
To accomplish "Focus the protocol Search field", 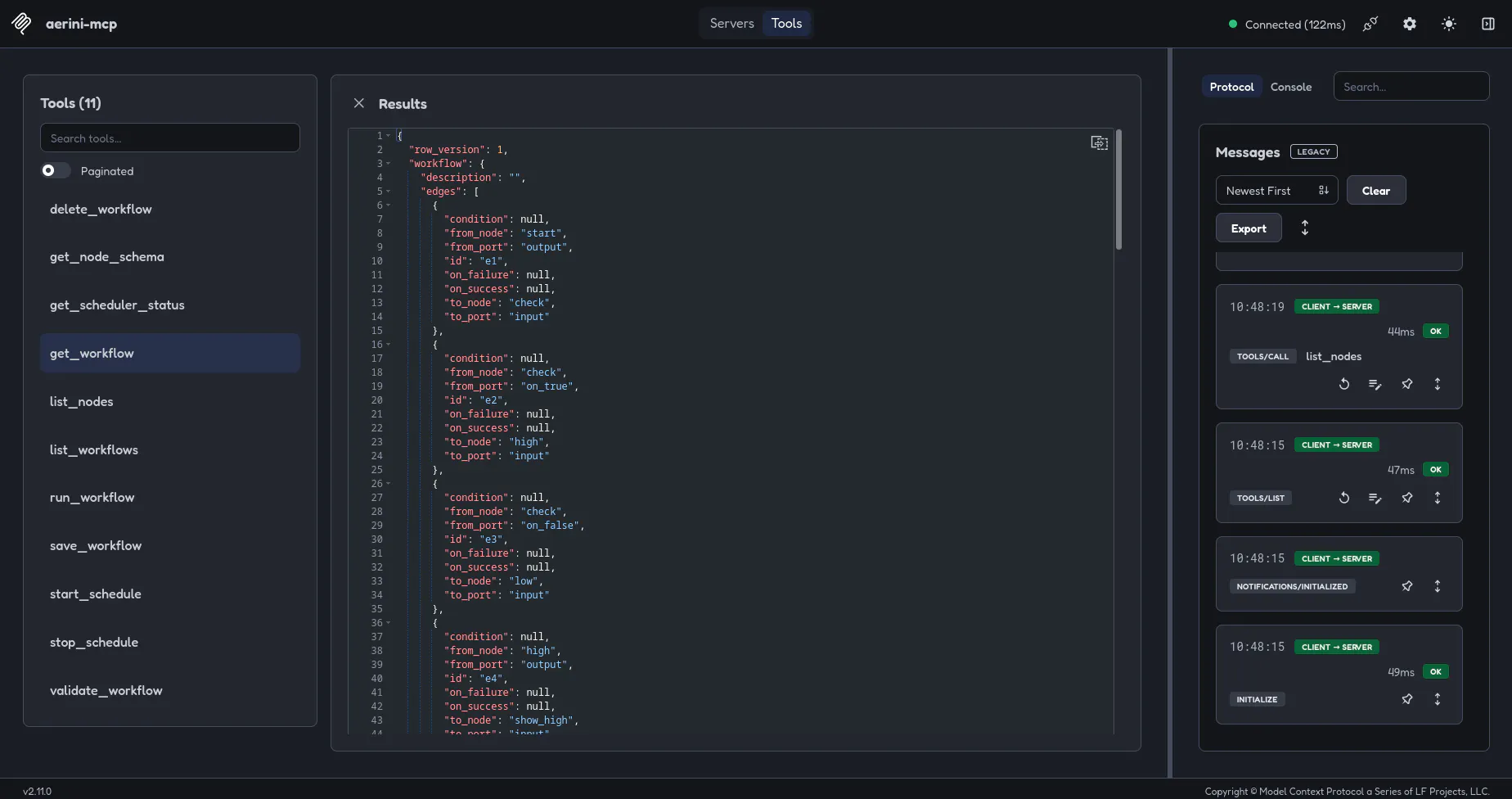I will (1411, 87).
